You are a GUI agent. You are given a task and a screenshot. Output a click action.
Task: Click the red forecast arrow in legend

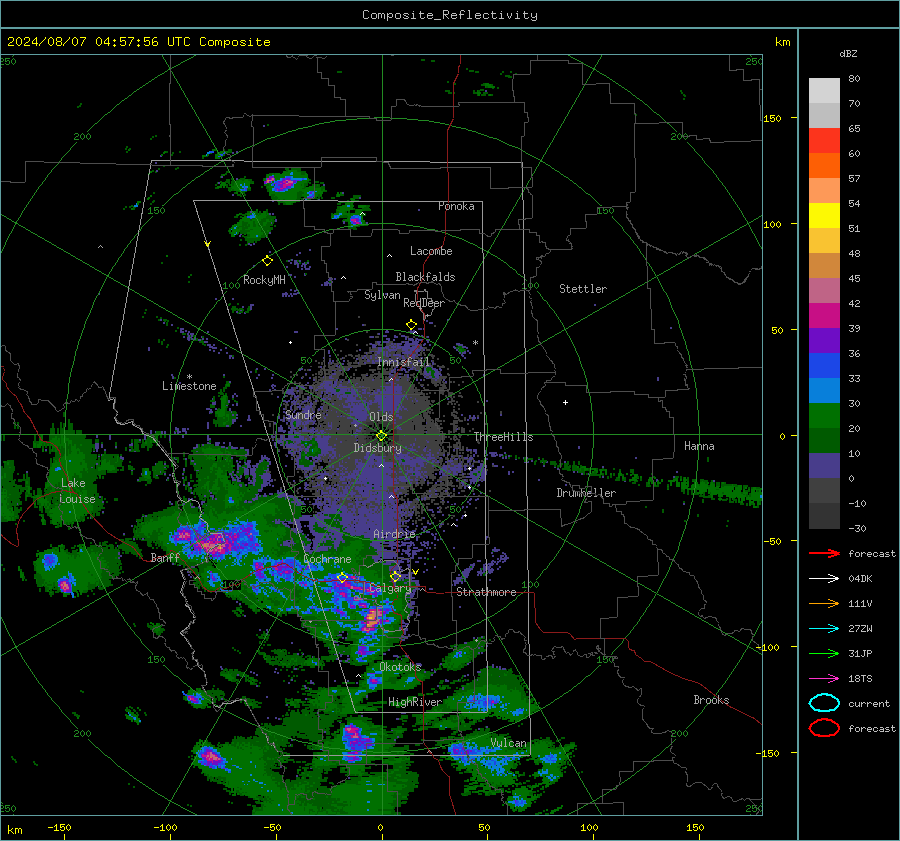[824, 553]
